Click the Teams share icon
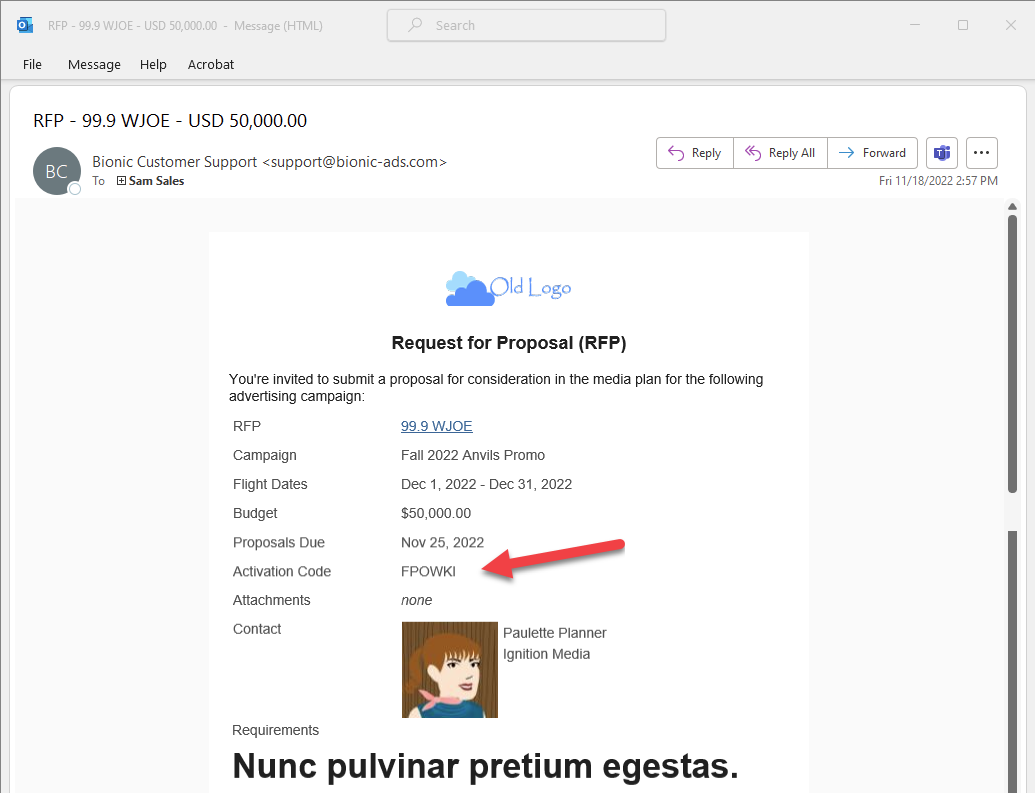 [941, 153]
